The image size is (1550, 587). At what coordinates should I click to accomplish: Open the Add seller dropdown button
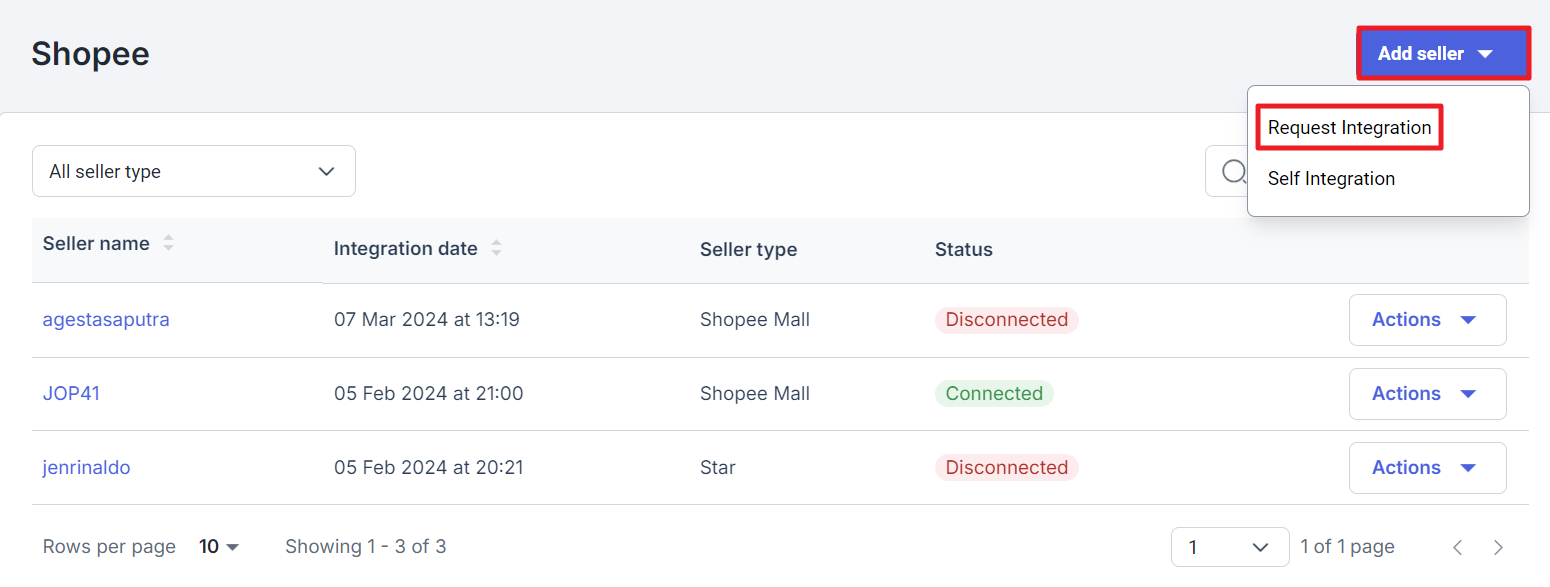click(x=1443, y=54)
